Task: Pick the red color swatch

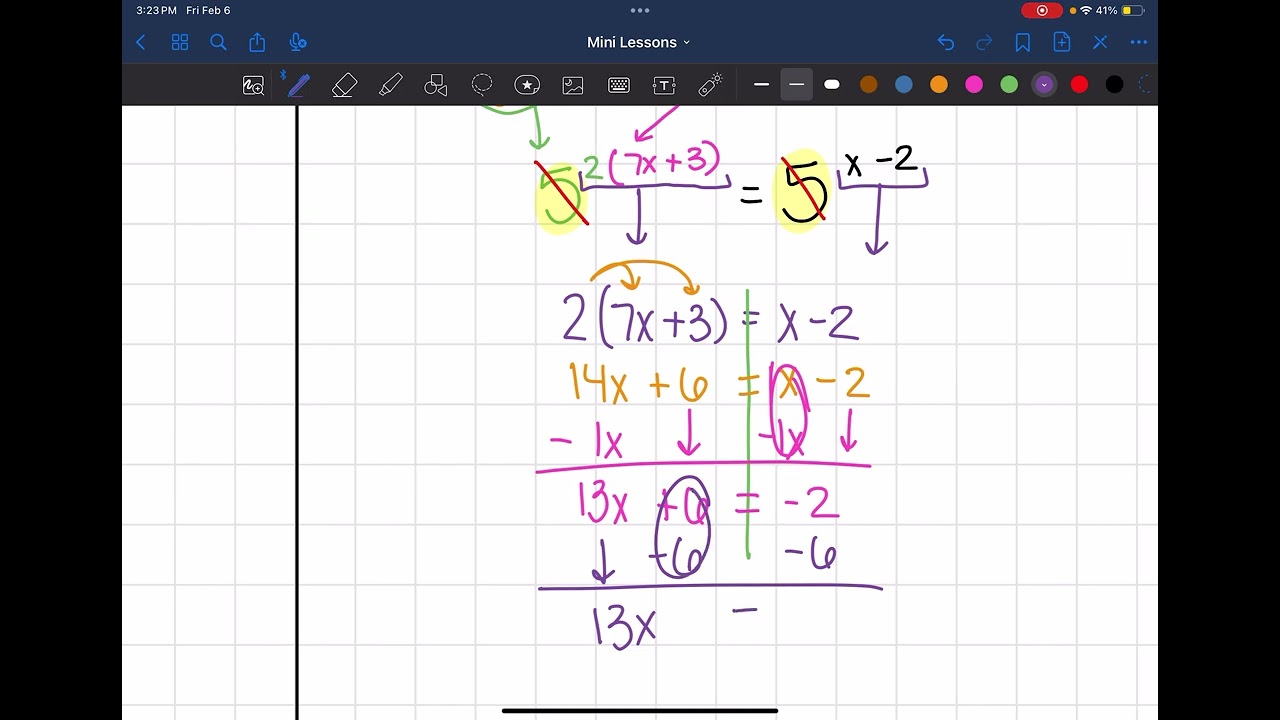Action: [1079, 85]
